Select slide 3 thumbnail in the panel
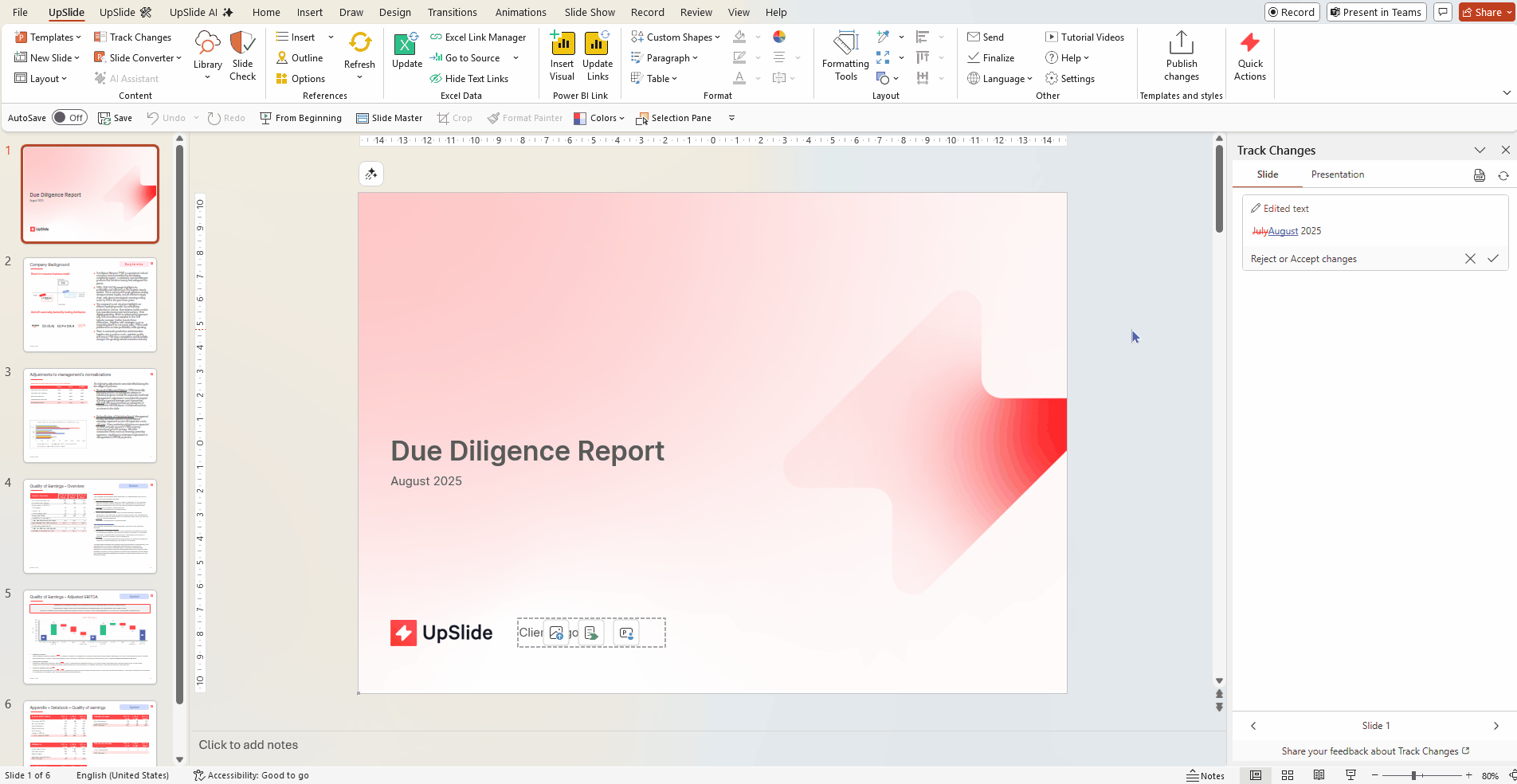Viewport: 1517px width, 784px height. click(x=89, y=415)
